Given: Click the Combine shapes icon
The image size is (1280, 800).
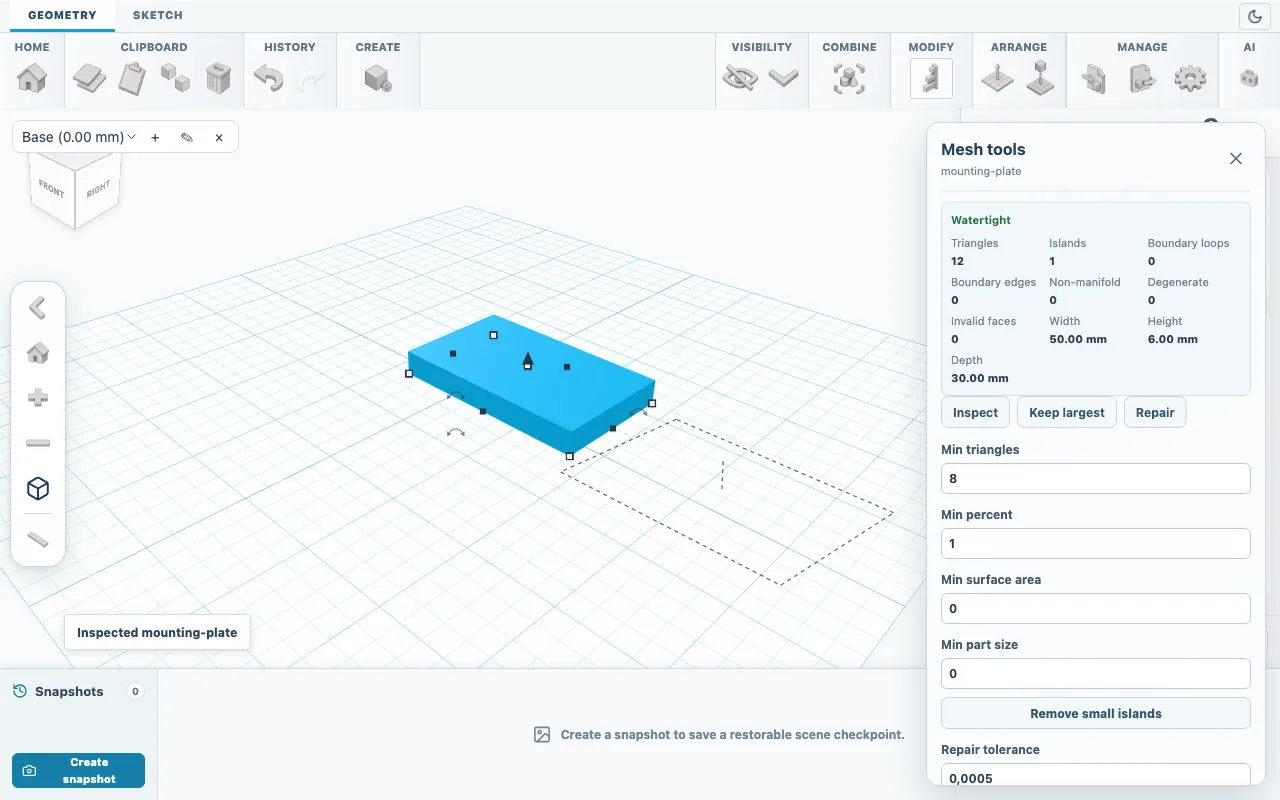Looking at the screenshot, I should (849, 78).
